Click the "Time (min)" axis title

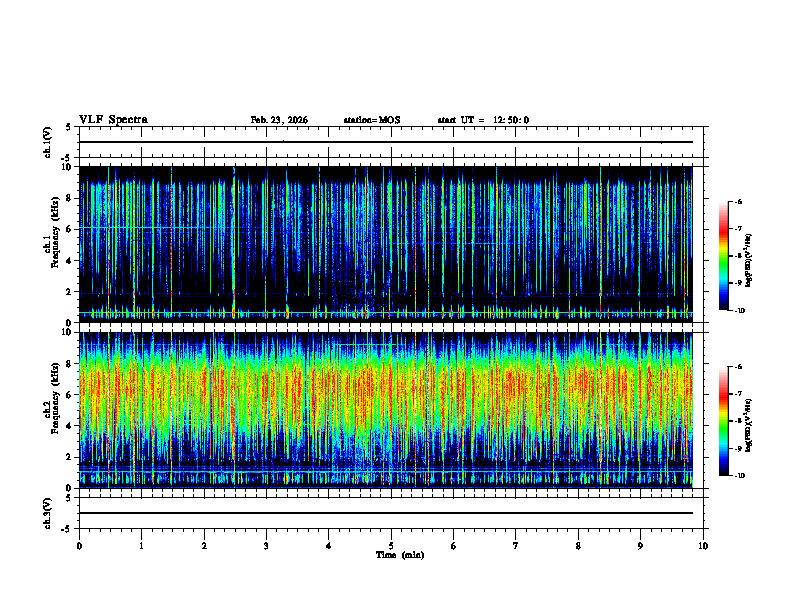point(400,555)
